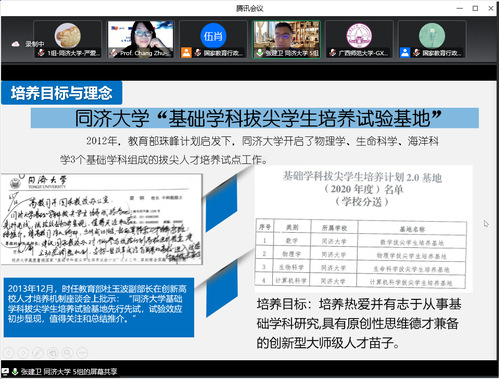Click the 培养目标与理念 slide heading
Screen dimensions: 499x379
click(62, 93)
